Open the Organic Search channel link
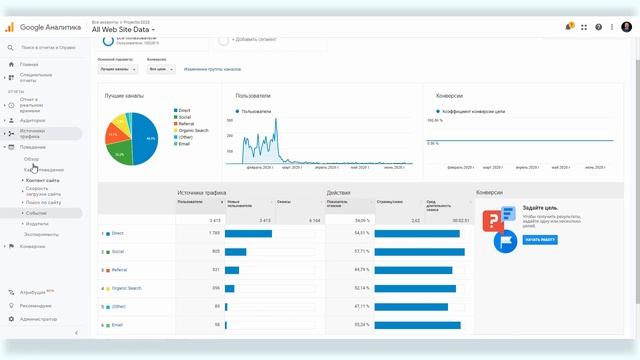This screenshot has width=640, height=360. pos(127,288)
